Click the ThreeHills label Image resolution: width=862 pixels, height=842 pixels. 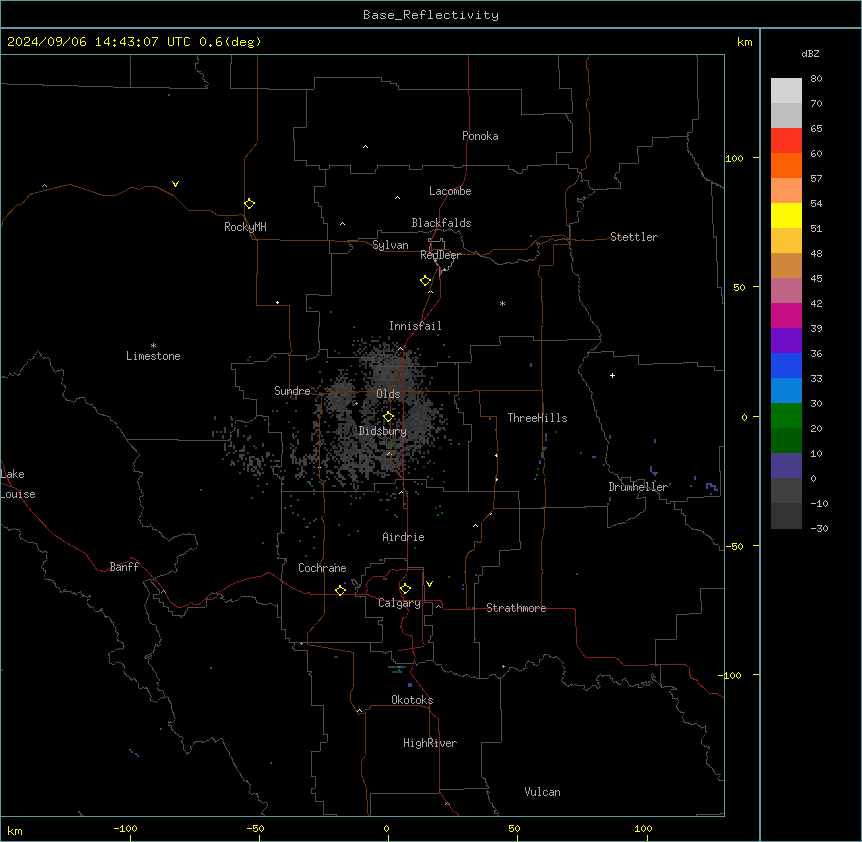[537, 418]
